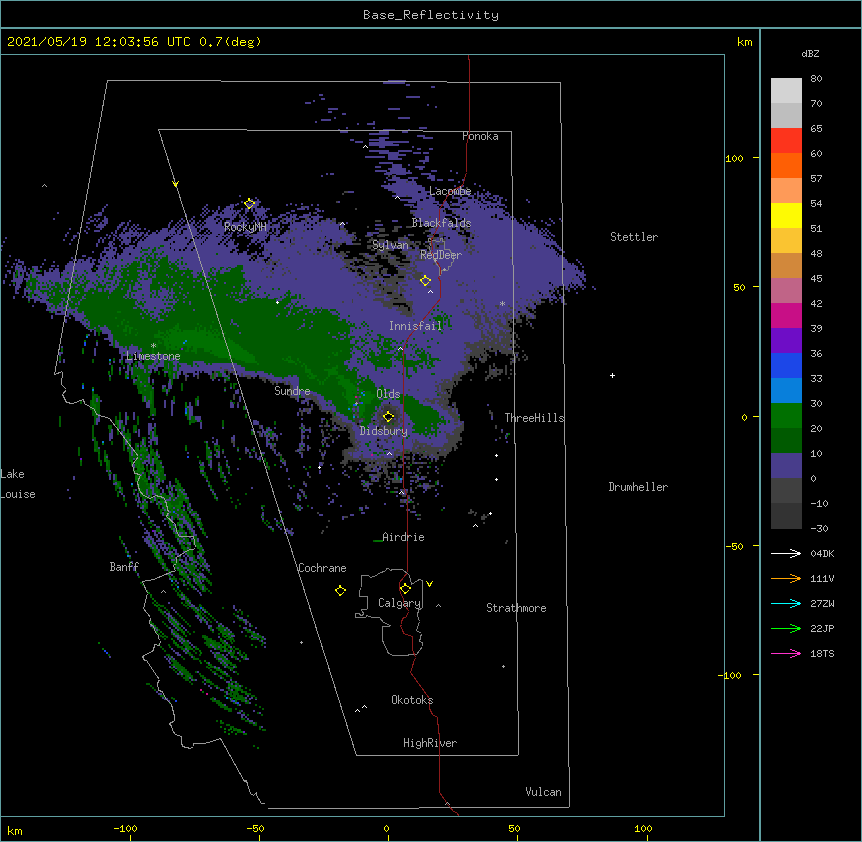The height and width of the screenshot is (842, 862).
Task: Click the Calgary city label
Action: click(x=400, y=603)
